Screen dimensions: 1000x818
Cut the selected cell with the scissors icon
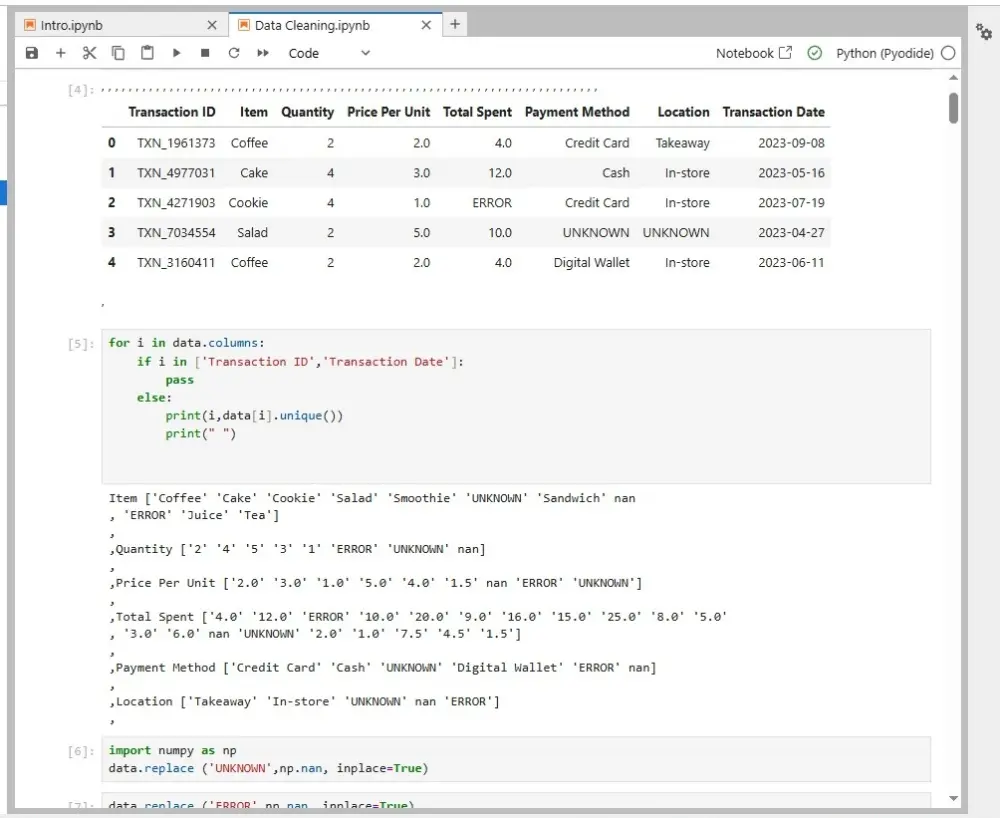(89, 53)
